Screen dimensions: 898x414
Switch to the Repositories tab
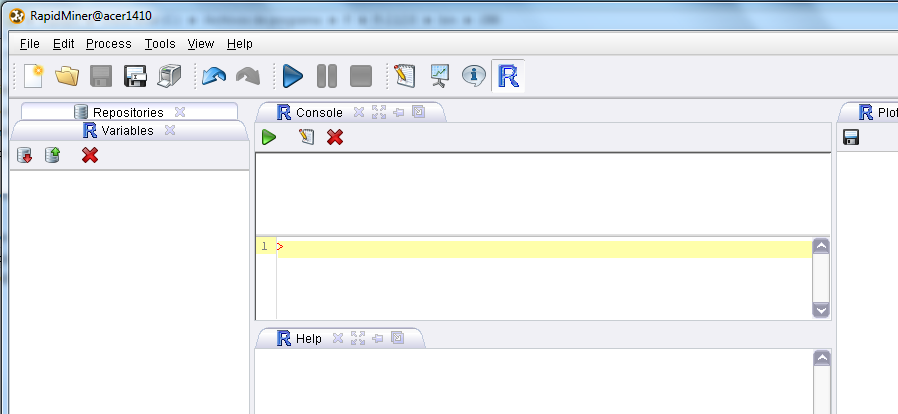click(127, 113)
